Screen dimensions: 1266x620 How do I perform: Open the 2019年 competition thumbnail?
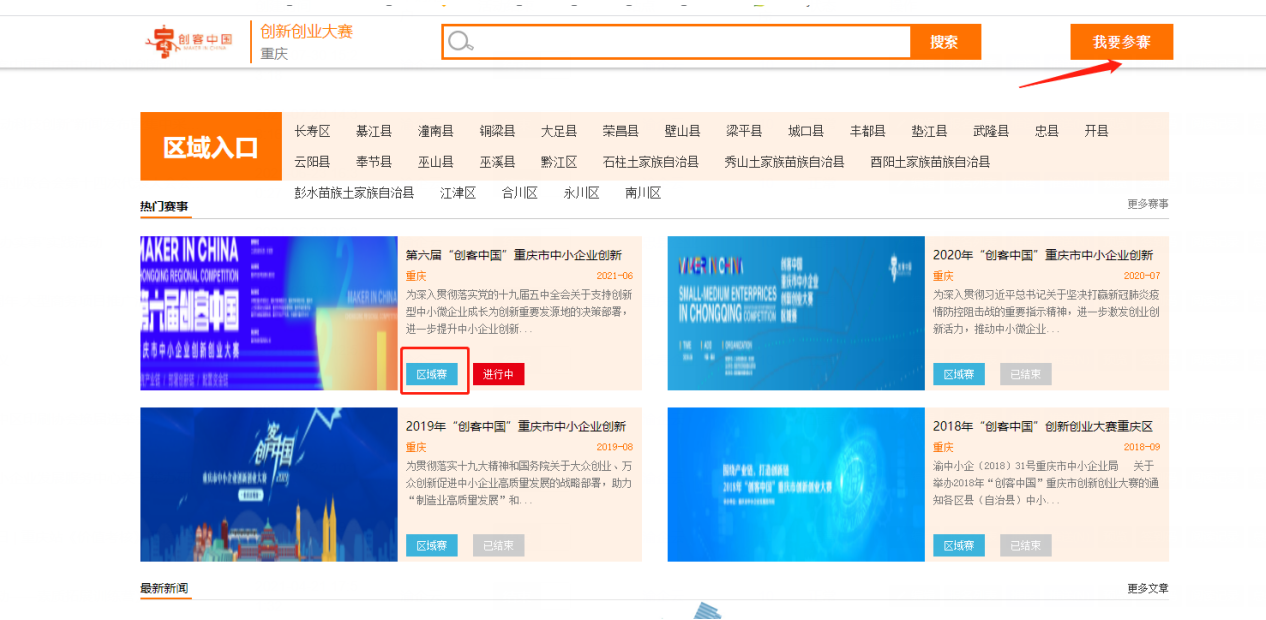click(x=269, y=484)
